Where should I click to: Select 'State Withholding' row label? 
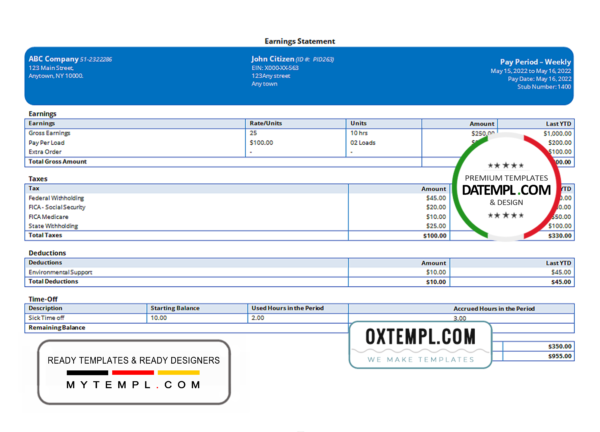pos(53,226)
